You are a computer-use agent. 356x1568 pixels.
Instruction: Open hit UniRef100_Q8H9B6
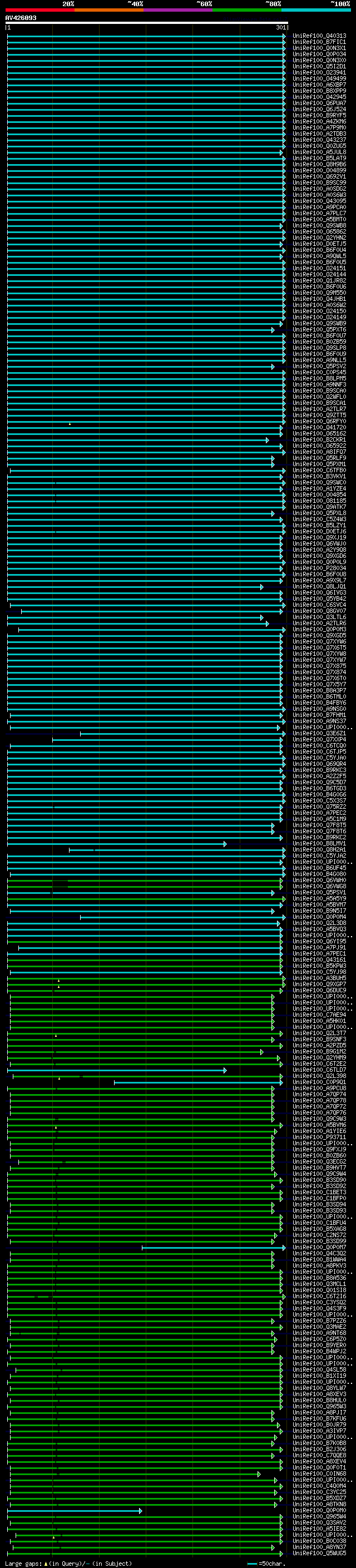(319, 164)
